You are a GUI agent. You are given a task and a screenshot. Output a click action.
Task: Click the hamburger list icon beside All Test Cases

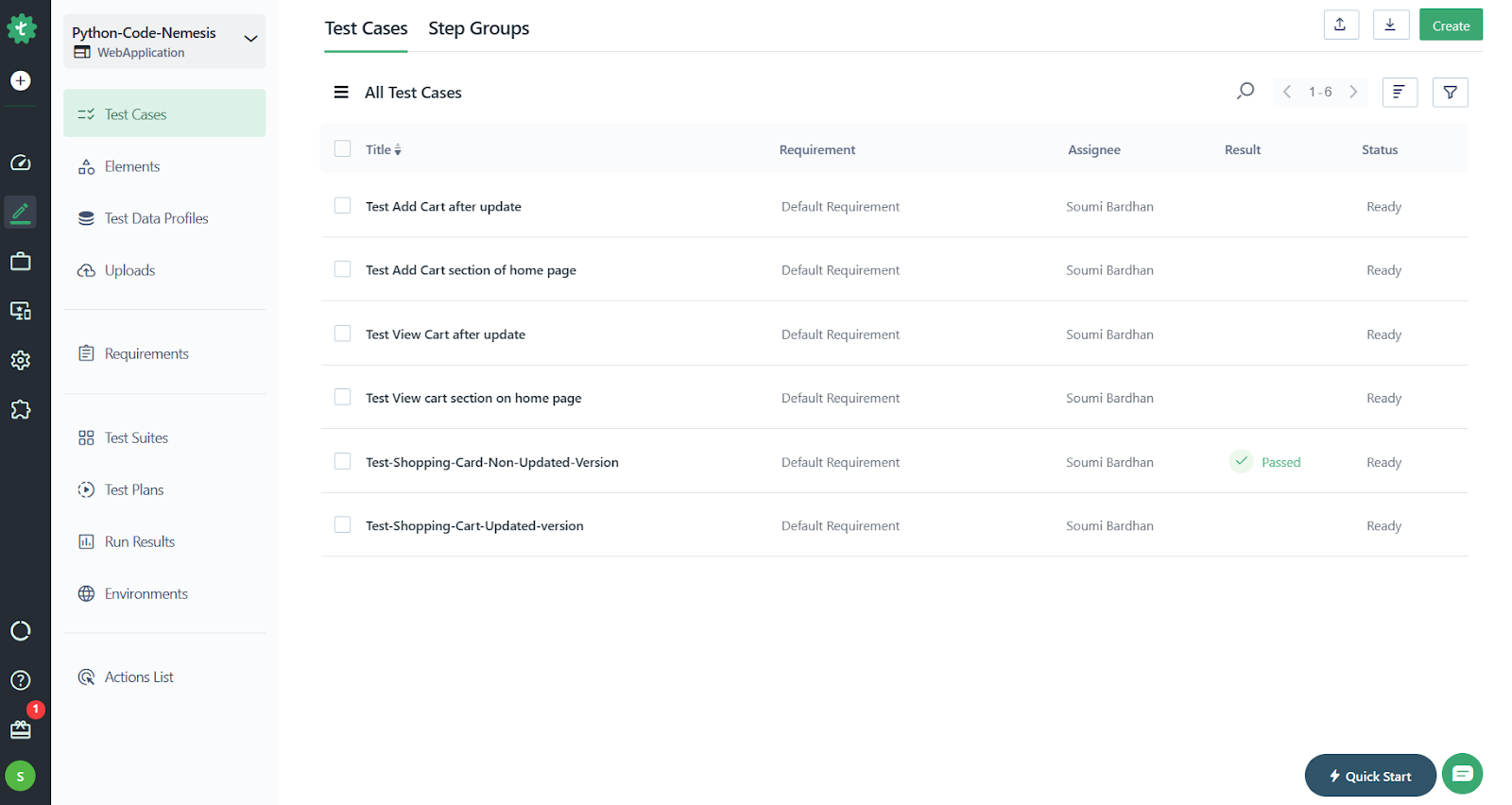tap(341, 93)
